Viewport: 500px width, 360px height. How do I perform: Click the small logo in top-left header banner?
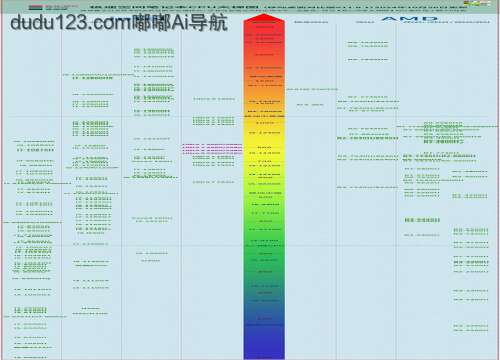click(x=35, y=7)
